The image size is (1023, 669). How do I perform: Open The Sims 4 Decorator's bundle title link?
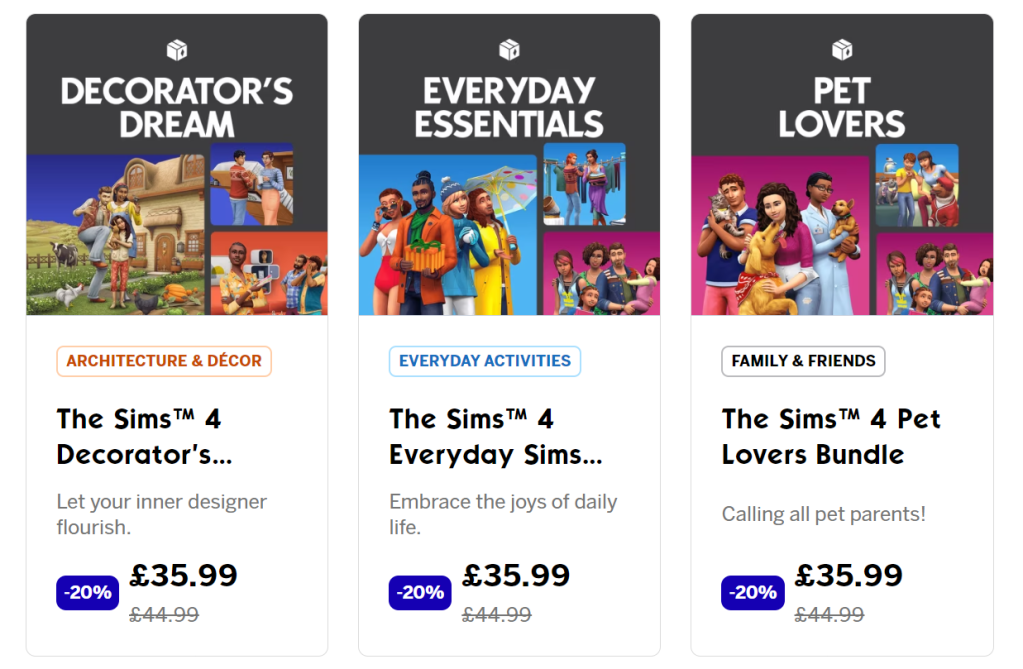coord(144,436)
